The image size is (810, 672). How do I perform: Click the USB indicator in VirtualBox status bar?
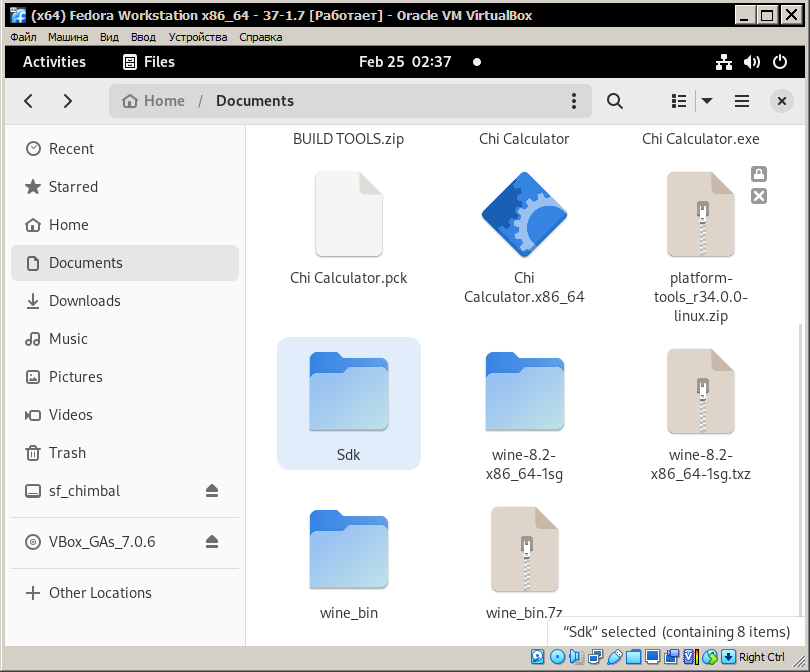(x=614, y=657)
